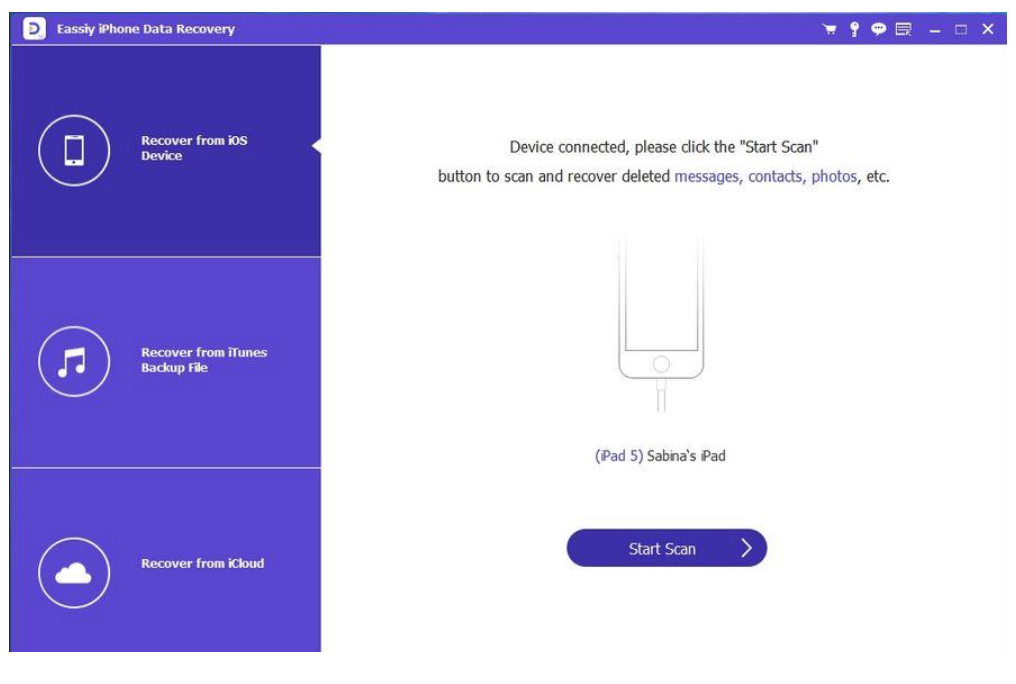
Task: Open the messages link
Action: pos(706,176)
